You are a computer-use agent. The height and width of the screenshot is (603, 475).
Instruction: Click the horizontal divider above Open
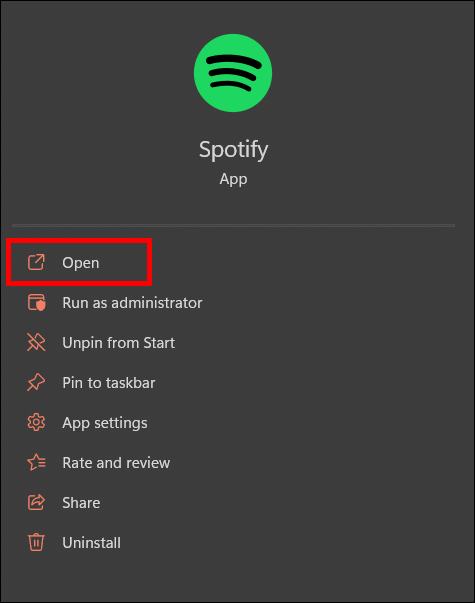233,225
